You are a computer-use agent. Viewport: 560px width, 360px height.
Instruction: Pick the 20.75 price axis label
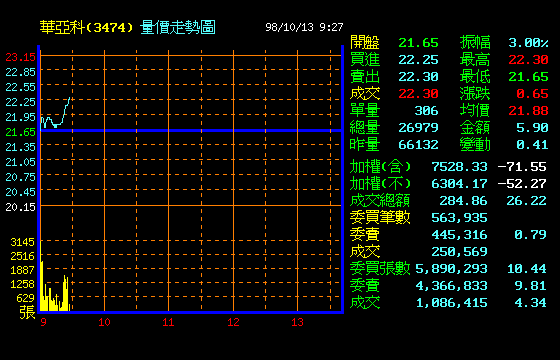21,177
